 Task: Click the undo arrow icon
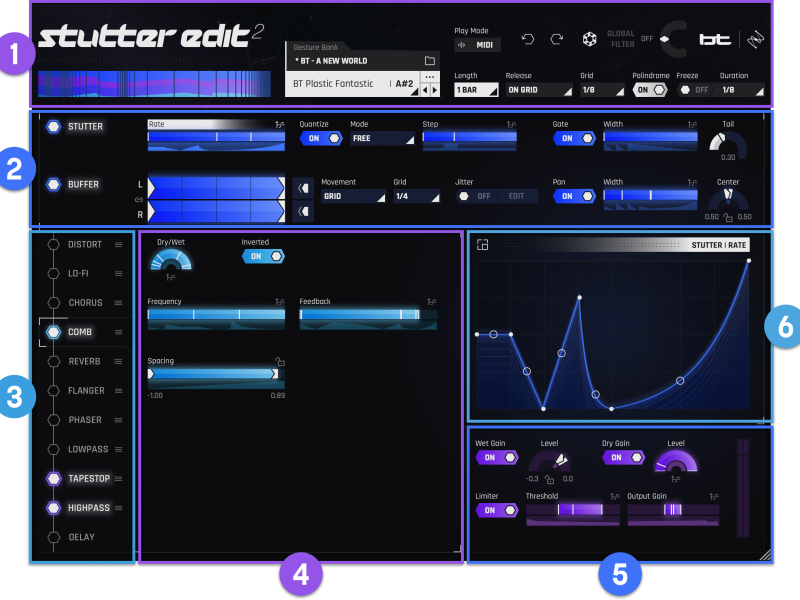point(528,39)
